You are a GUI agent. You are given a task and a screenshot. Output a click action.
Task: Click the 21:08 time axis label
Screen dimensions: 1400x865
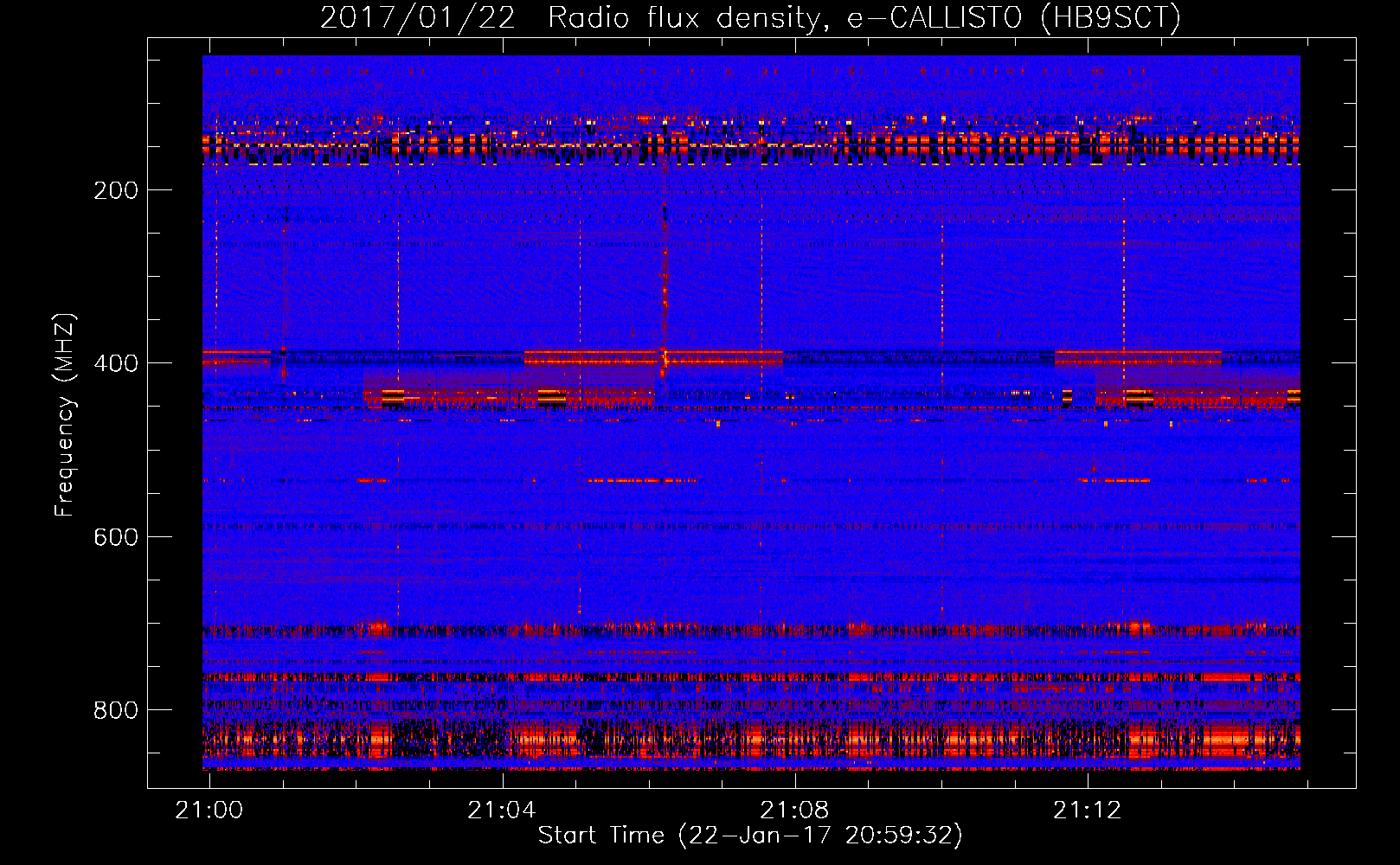[x=794, y=811]
